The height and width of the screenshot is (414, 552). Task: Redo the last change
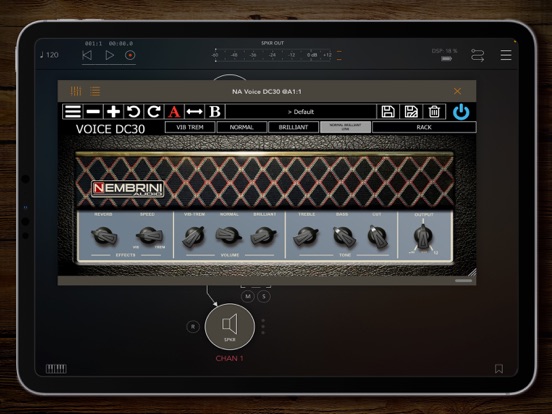coord(154,112)
